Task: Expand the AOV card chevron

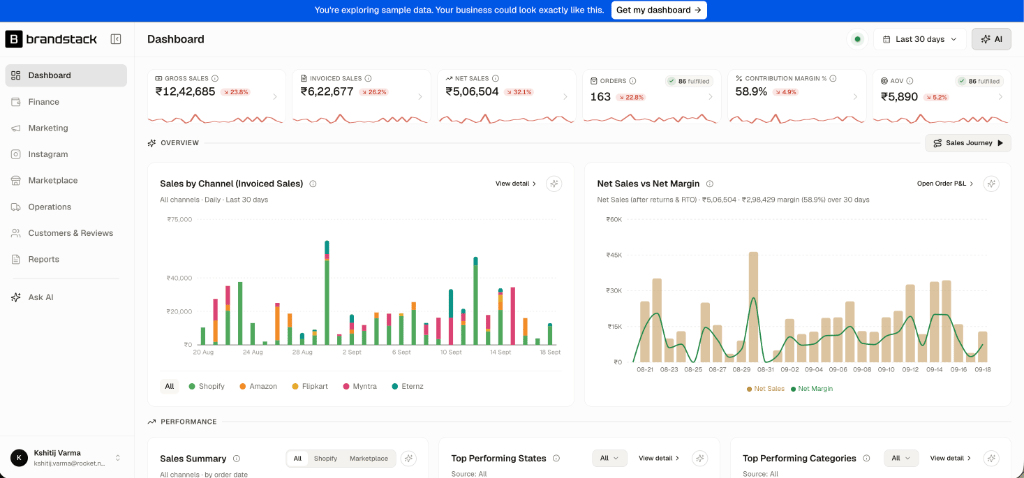Action: pyautogui.click(x=1000, y=97)
